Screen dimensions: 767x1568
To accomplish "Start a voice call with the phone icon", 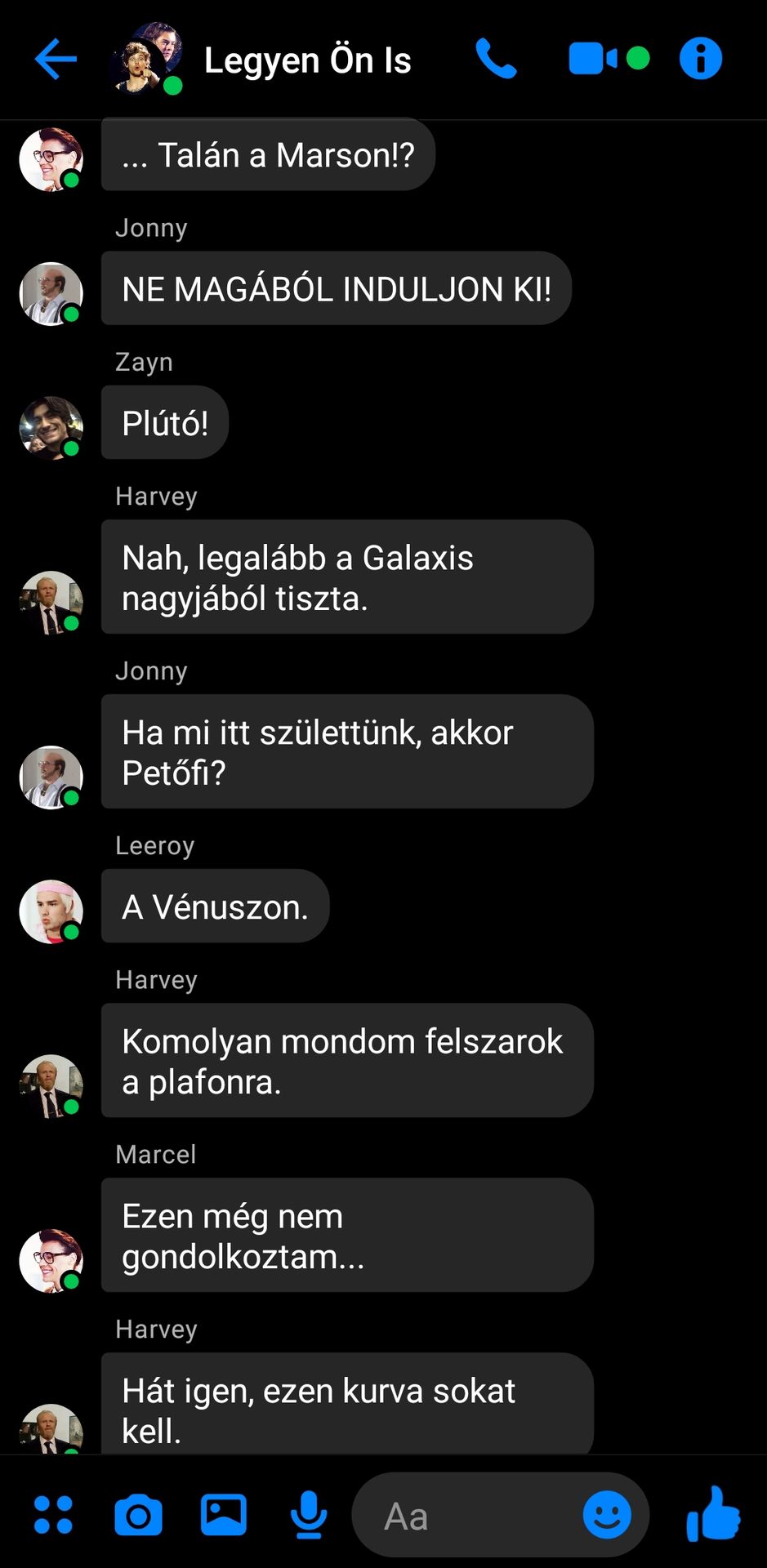I will pos(496,59).
